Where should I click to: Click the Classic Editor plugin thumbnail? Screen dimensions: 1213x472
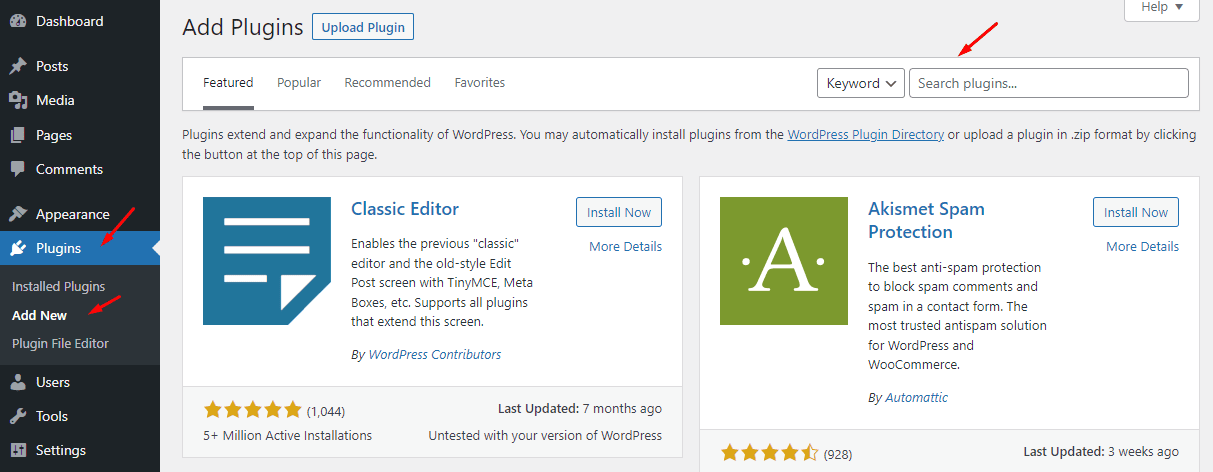point(267,261)
